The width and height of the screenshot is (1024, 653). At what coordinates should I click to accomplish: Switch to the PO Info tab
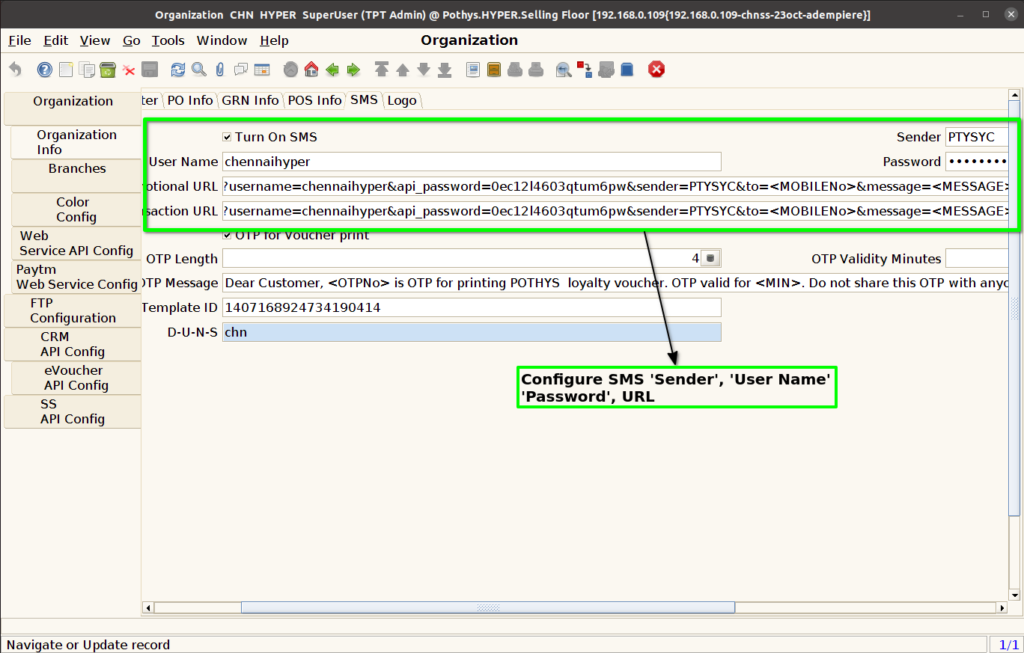[190, 101]
